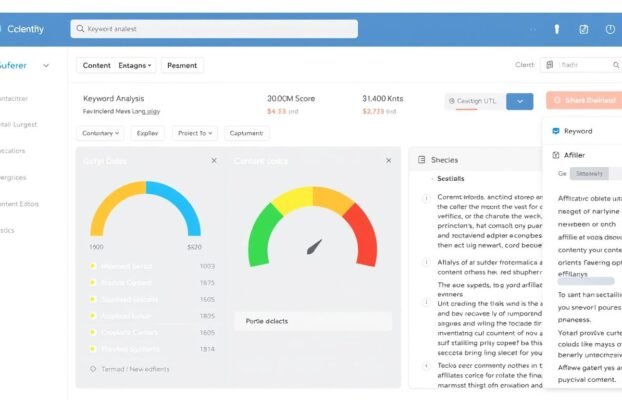This screenshot has width=622, height=400.
Task: Toggle the yellow dot on the 1805 row
Action: point(93,316)
